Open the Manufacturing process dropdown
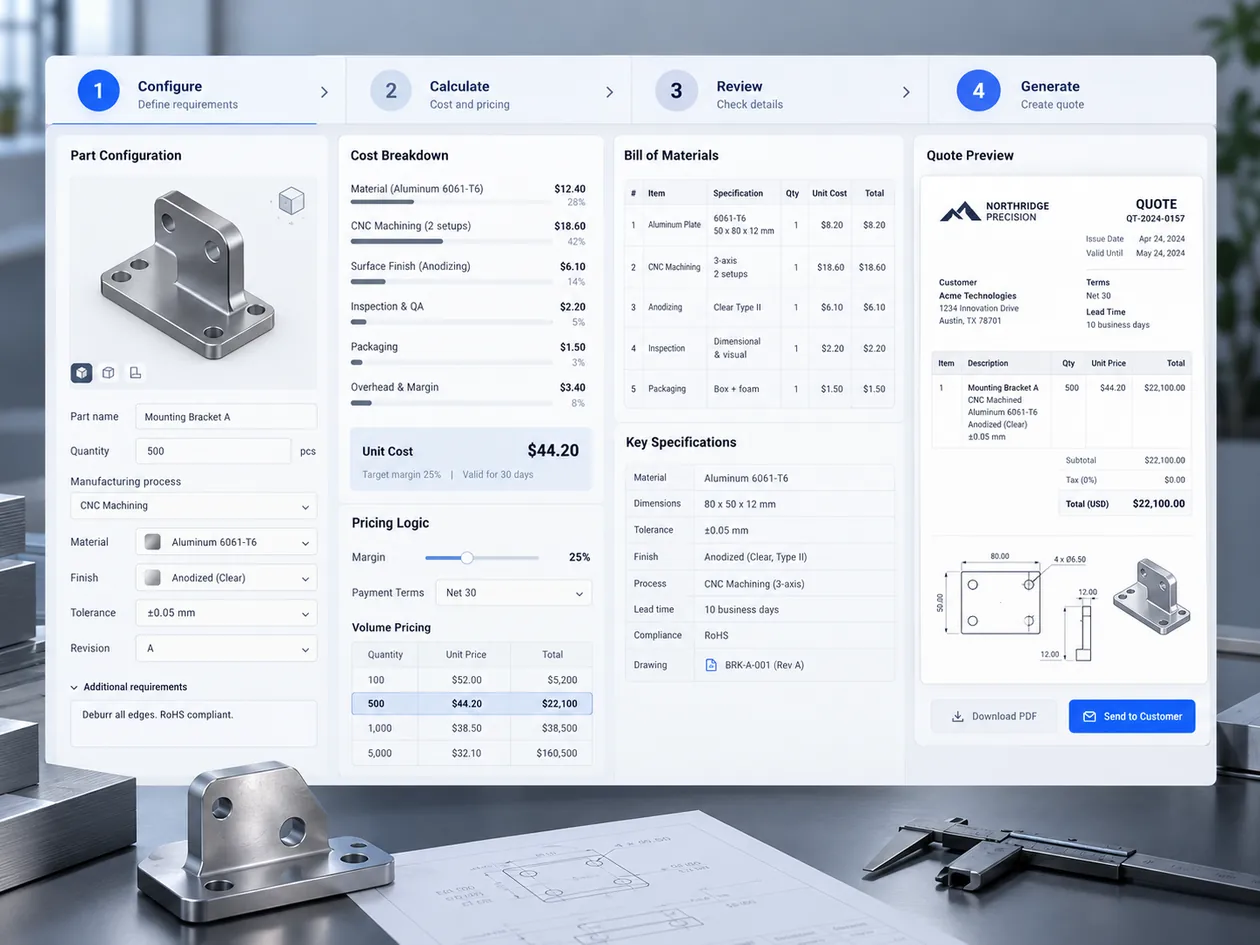The image size is (1260, 945). pyautogui.click(x=193, y=506)
